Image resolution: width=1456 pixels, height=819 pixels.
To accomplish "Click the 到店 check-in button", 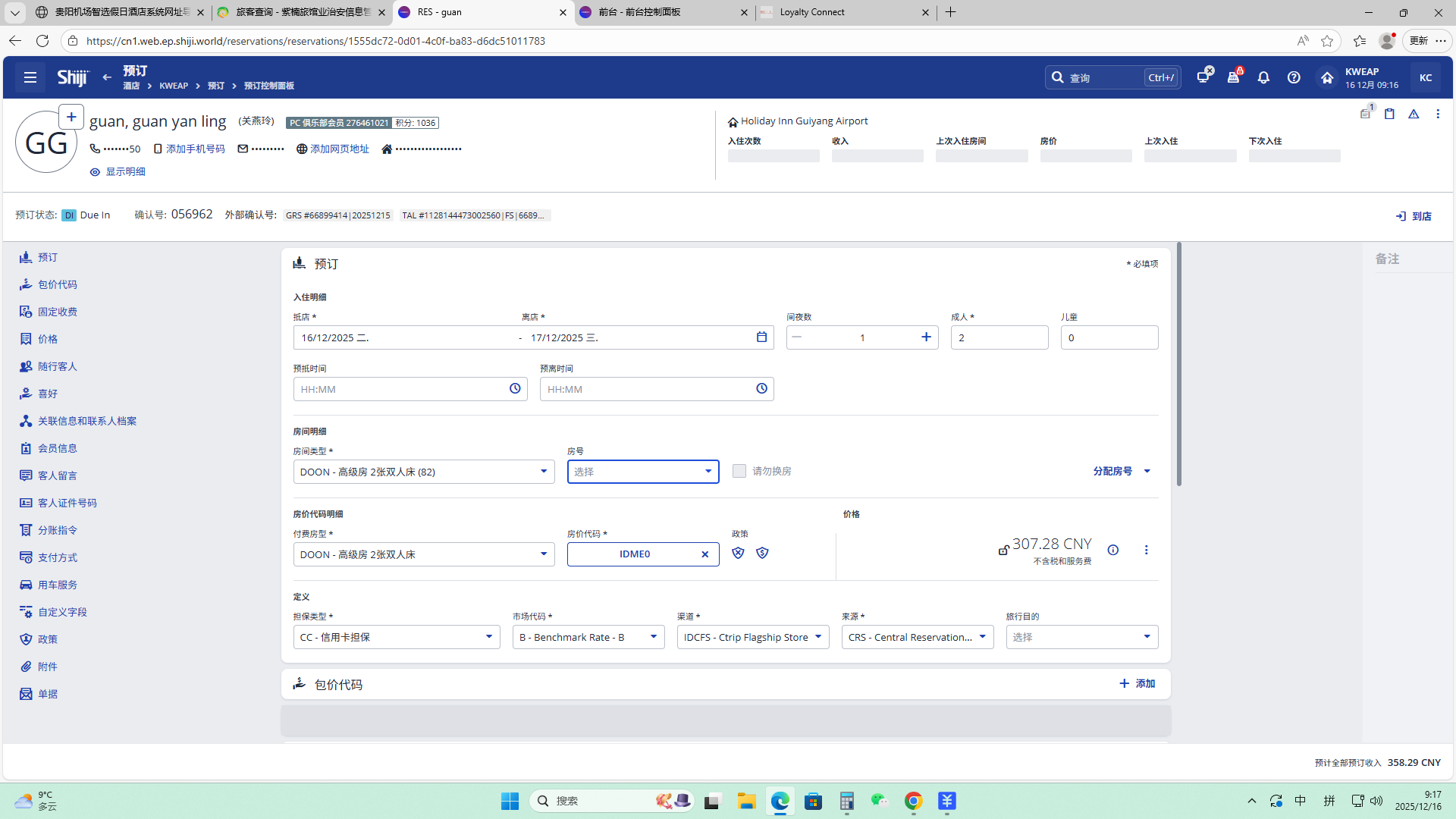I will click(1414, 216).
